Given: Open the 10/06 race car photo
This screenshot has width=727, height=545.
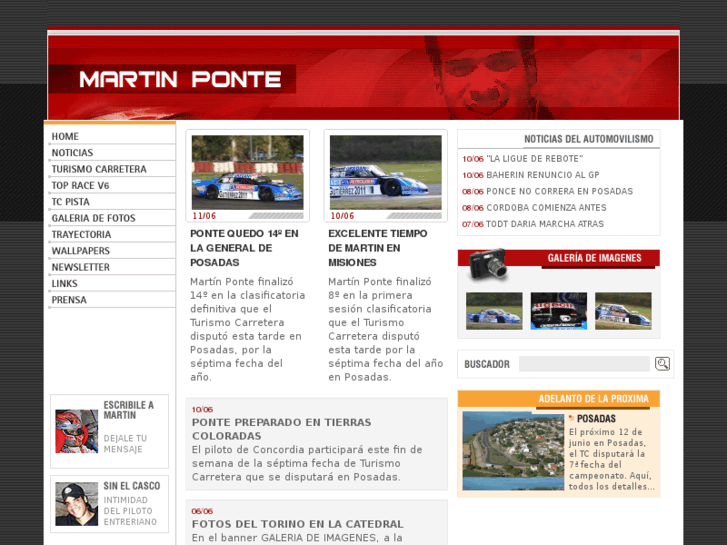Looking at the screenshot, I should click(386, 173).
